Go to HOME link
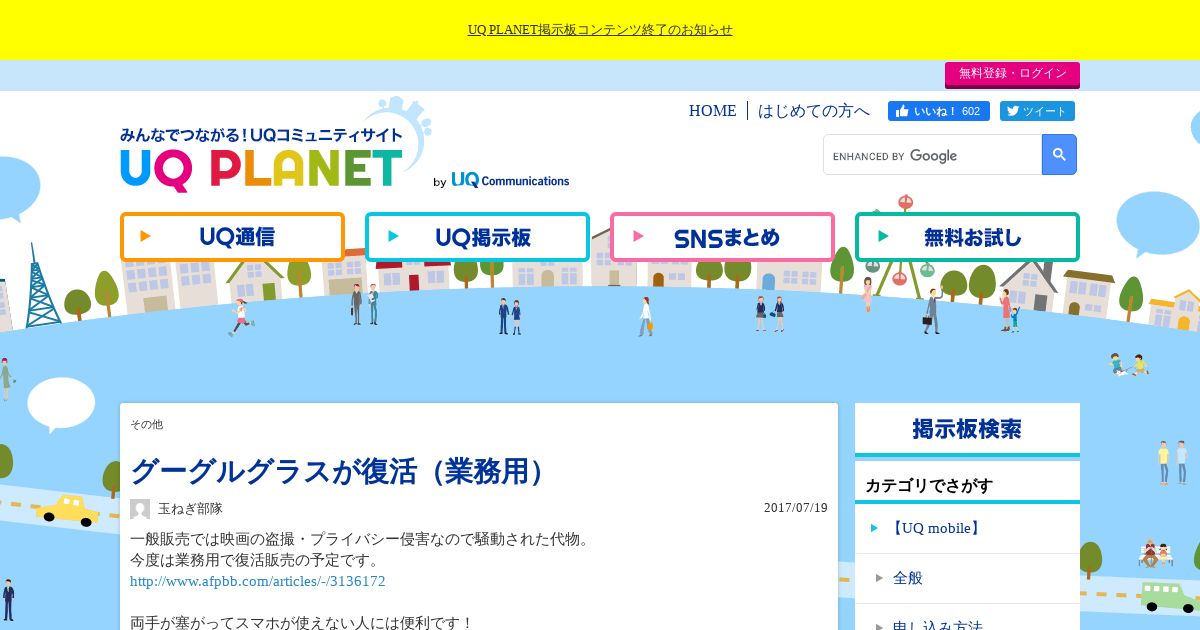This screenshot has width=1200, height=630. 712,111
